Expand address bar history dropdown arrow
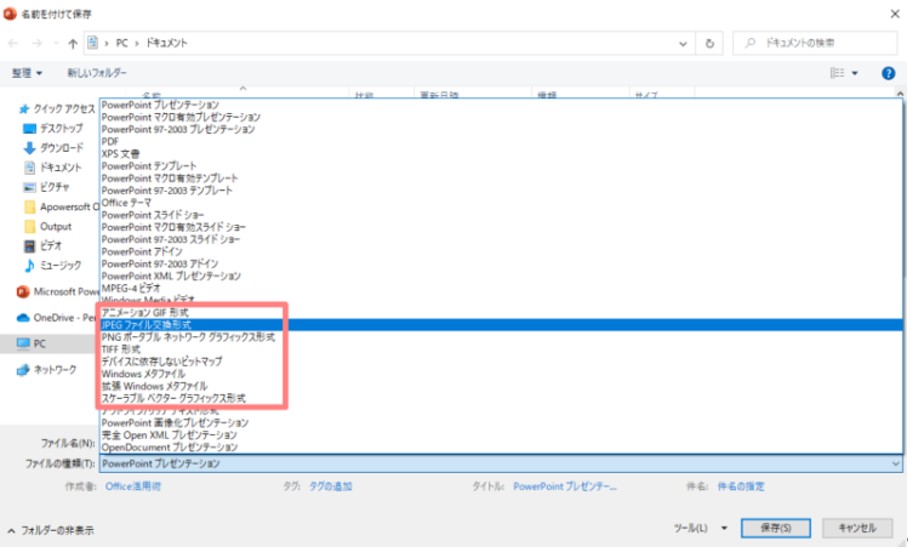Image resolution: width=908 pixels, height=549 pixels. coord(683,44)
